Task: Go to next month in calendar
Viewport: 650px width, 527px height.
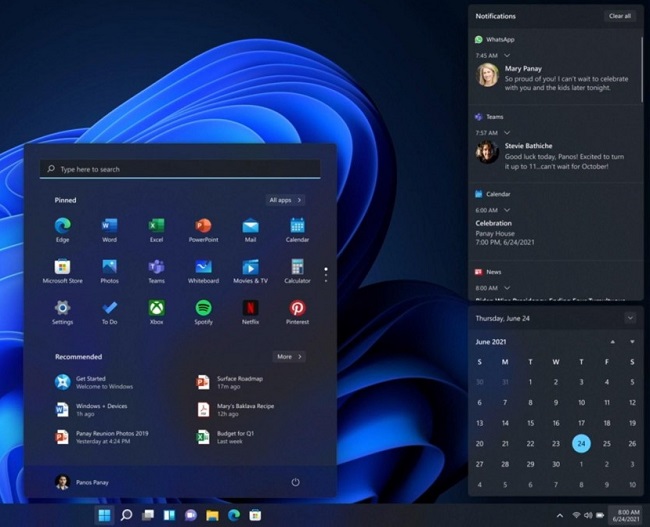Action: pyautogui.click(x=632, y=342)
